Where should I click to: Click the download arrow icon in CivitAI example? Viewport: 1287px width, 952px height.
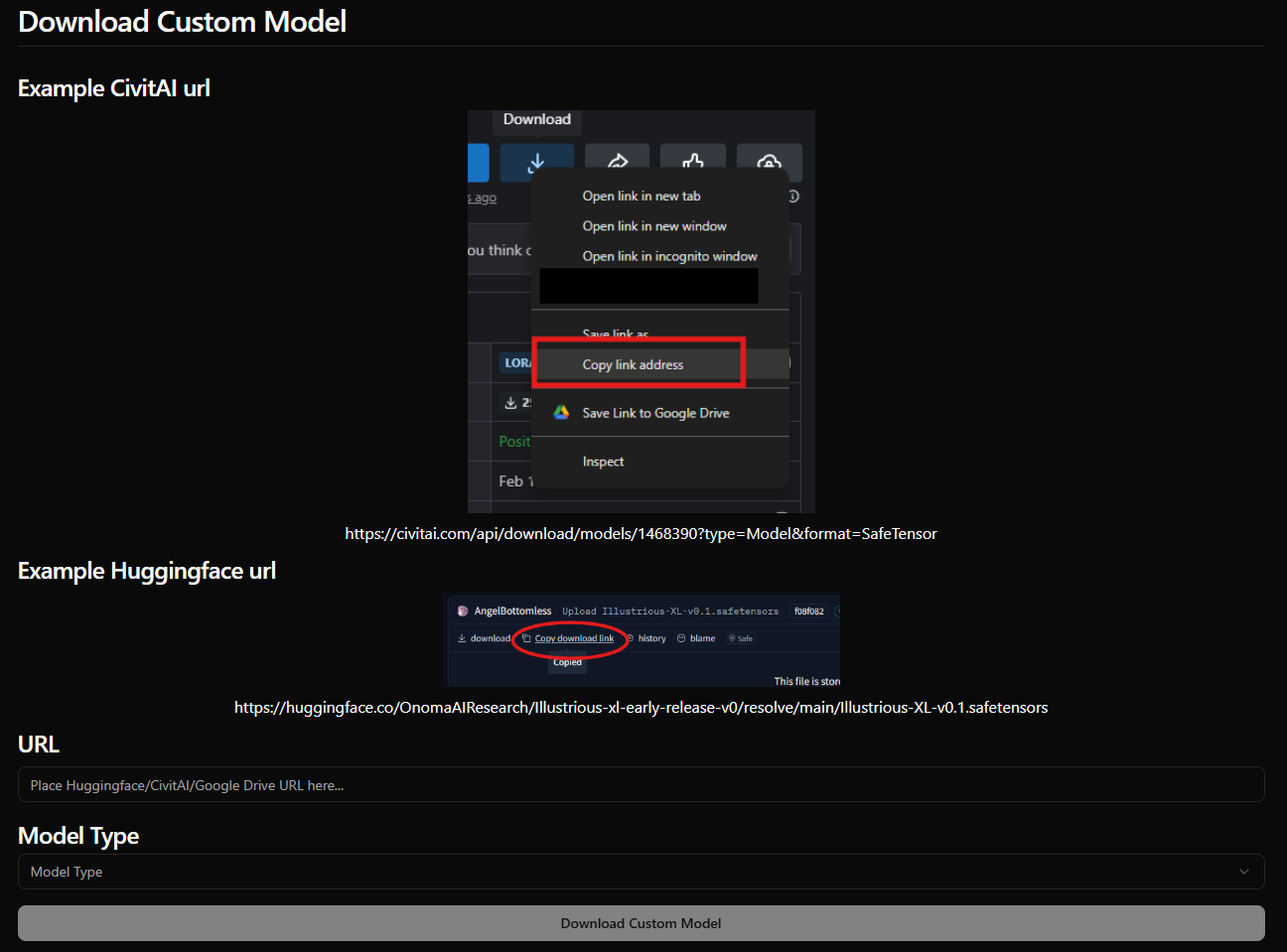point(536,162)
